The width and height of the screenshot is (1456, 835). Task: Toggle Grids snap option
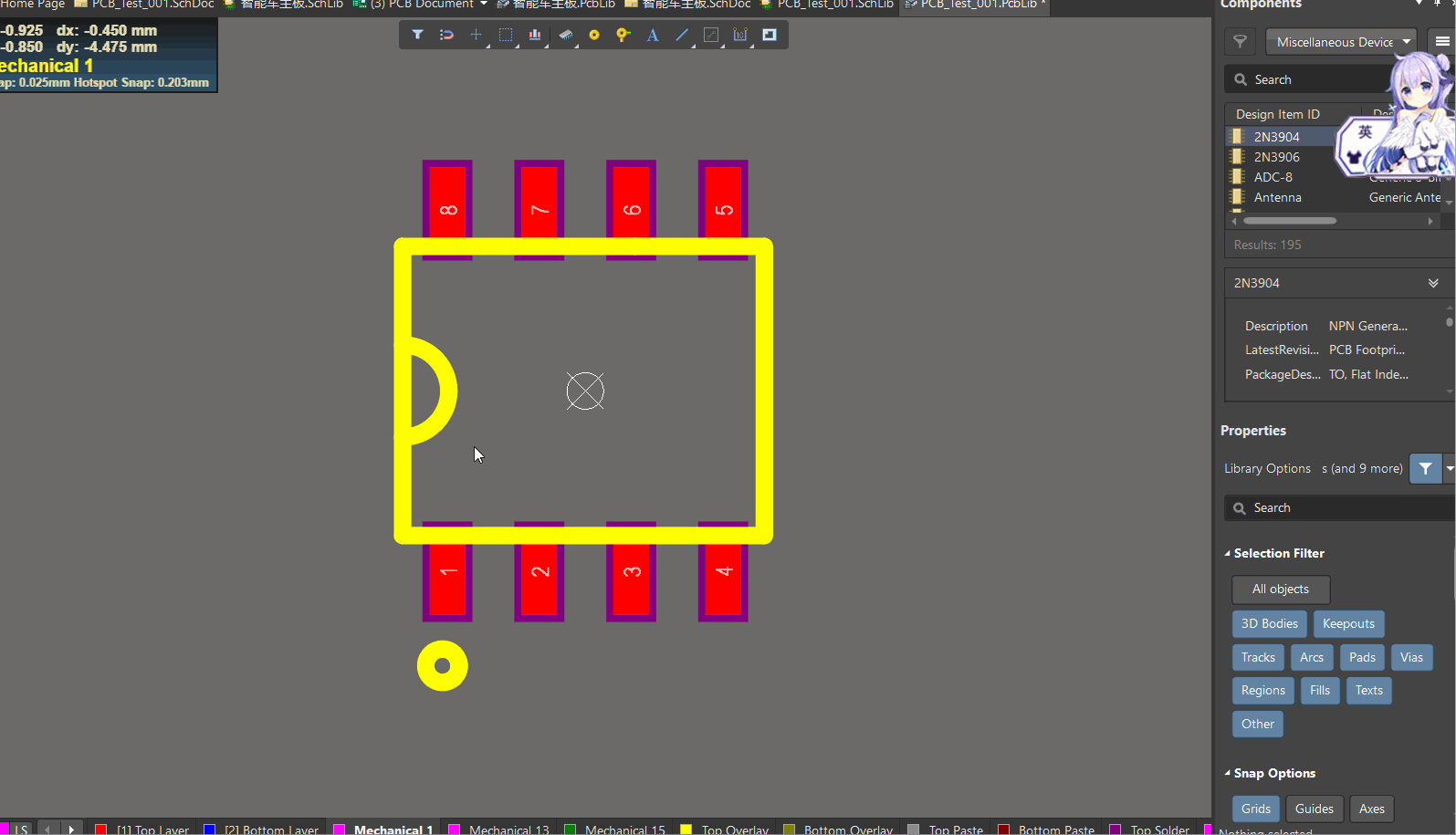pyautogui.click(x=1255, y=809)
